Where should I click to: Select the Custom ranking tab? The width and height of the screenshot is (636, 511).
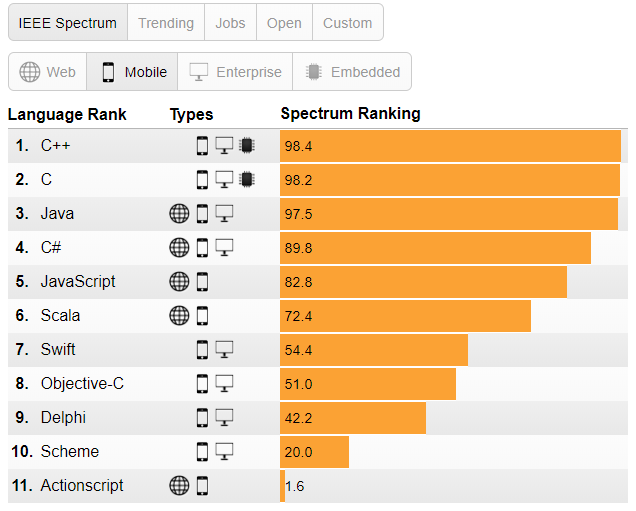pos(347,23)
